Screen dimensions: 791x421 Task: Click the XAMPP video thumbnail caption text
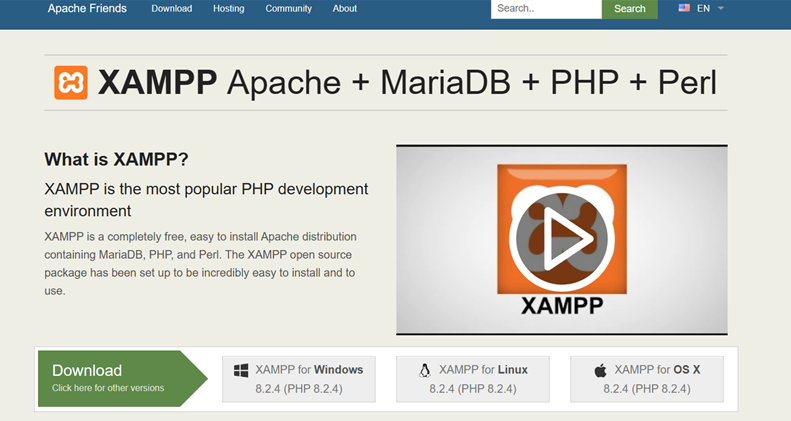(x=561, y=306)
